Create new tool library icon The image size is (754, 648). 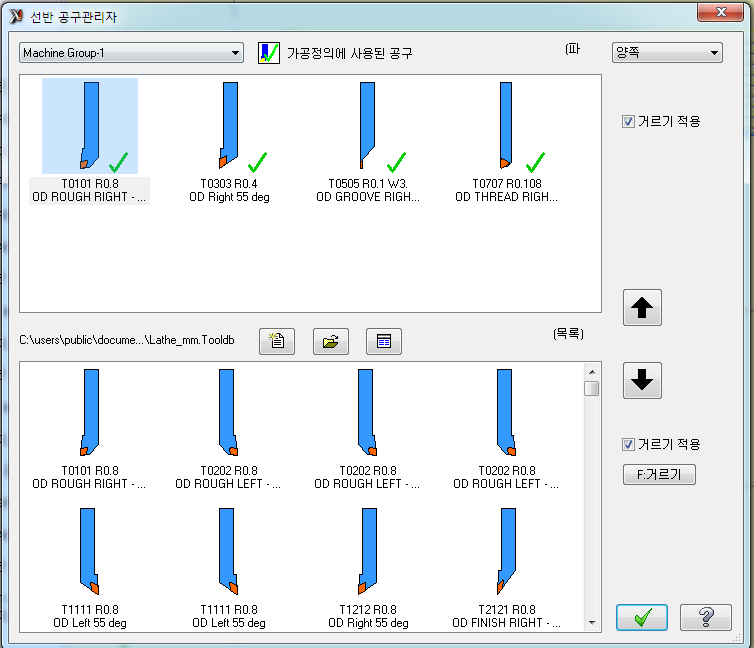pos(277,341)
